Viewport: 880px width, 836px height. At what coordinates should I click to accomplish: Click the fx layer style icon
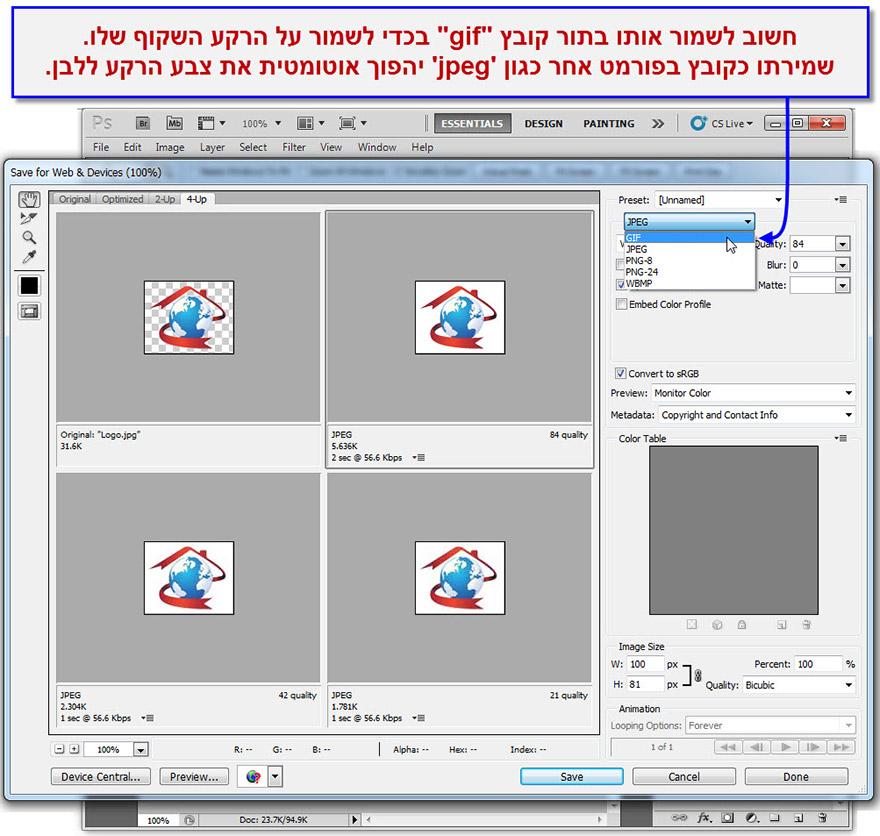coord(704,818)
